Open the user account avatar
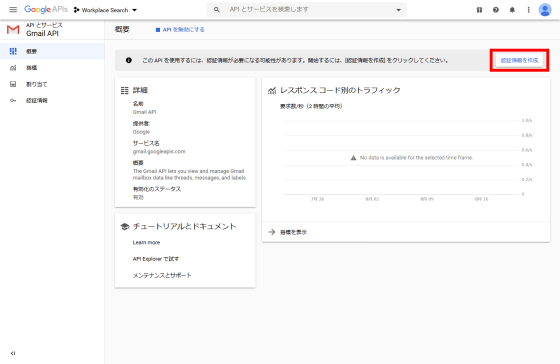The width and height of the screenshot is (560, 364). pos(545,10)
